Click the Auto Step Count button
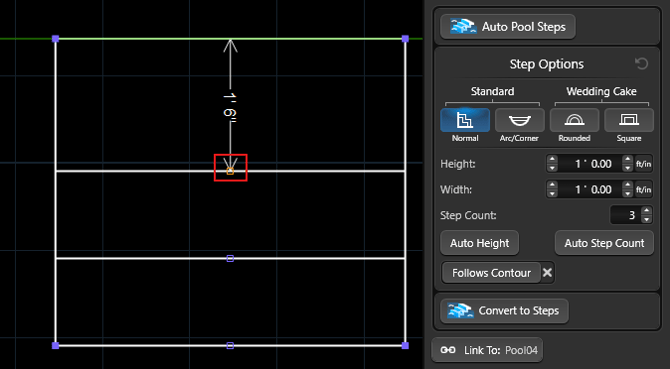Screen dimensions: 670x369 tap(604, 243)
